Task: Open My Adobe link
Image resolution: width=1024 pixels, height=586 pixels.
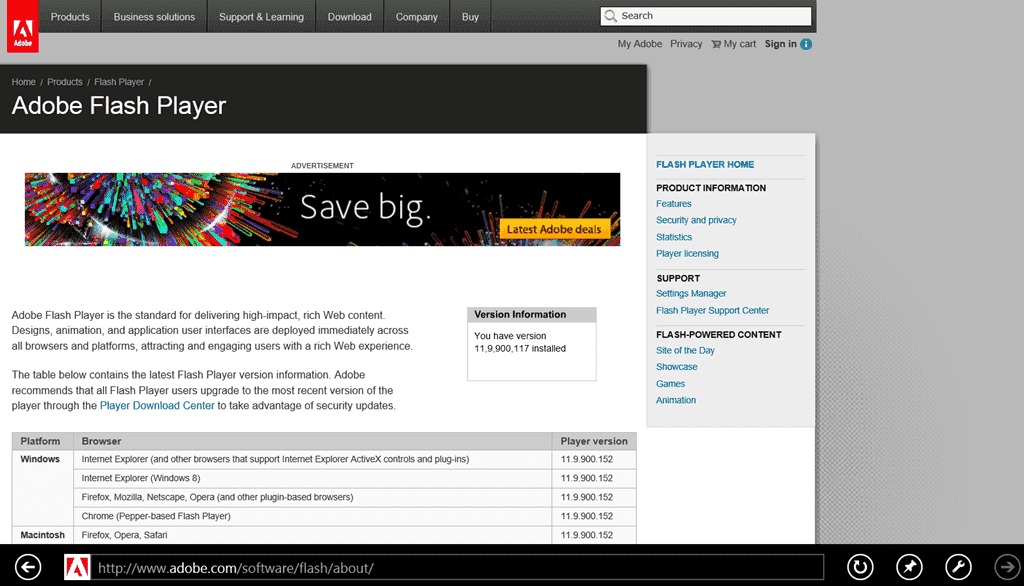Action: (640, 44)
